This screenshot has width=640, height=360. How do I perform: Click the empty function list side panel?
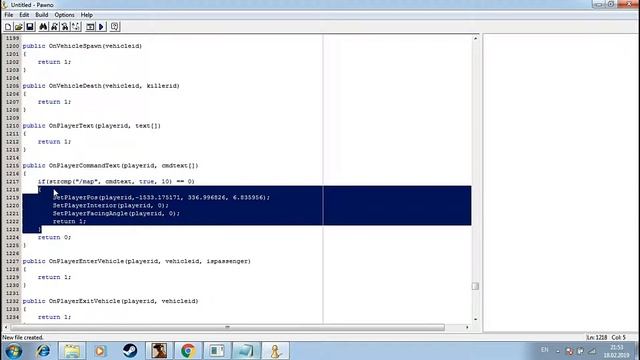(x=561, y=183)
